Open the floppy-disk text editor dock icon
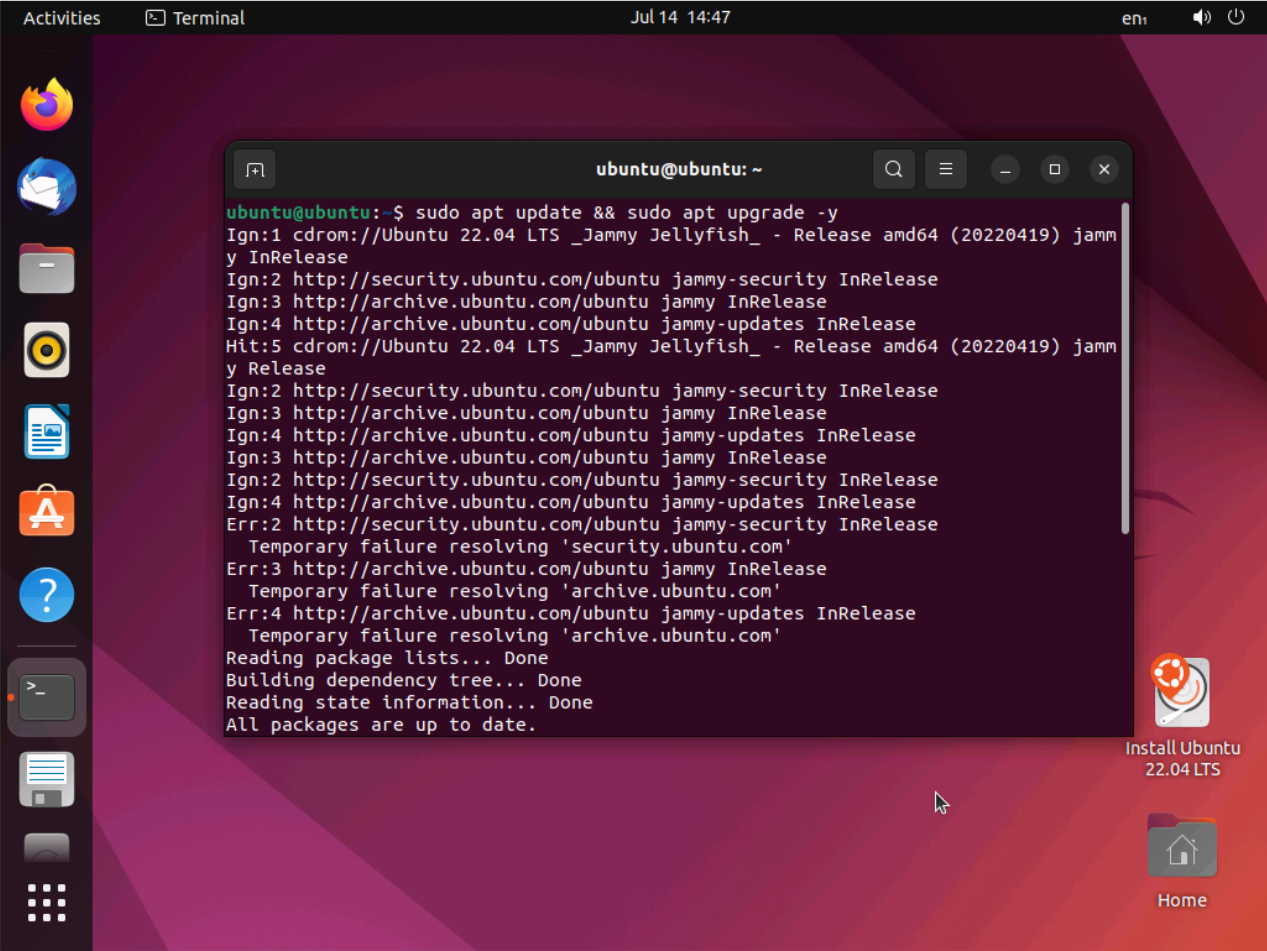Screen dimensions: 1267x951 (47, 779)
